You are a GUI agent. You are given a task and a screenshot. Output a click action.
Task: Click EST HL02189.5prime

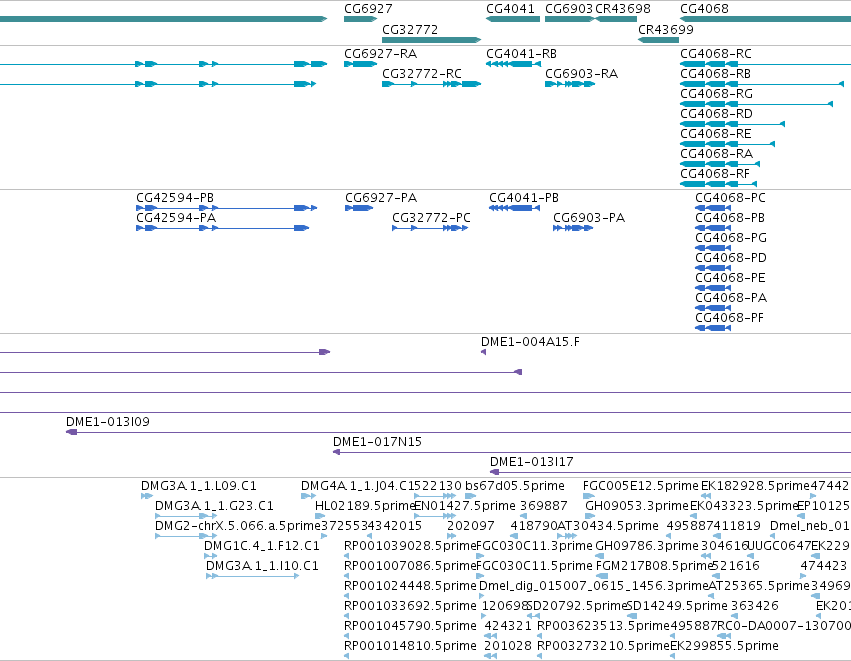coord(365,506)
